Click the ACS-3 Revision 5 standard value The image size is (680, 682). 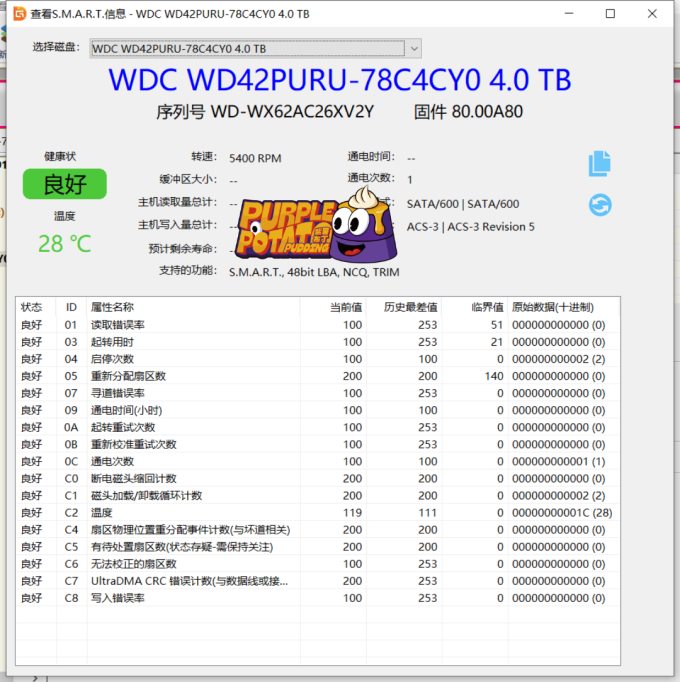tap(470, 227)
